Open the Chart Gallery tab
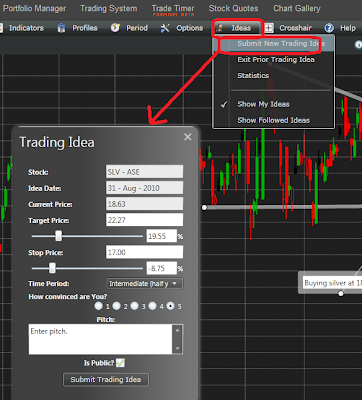This screenshot has width=362, height=400. (x=297, y=8)
